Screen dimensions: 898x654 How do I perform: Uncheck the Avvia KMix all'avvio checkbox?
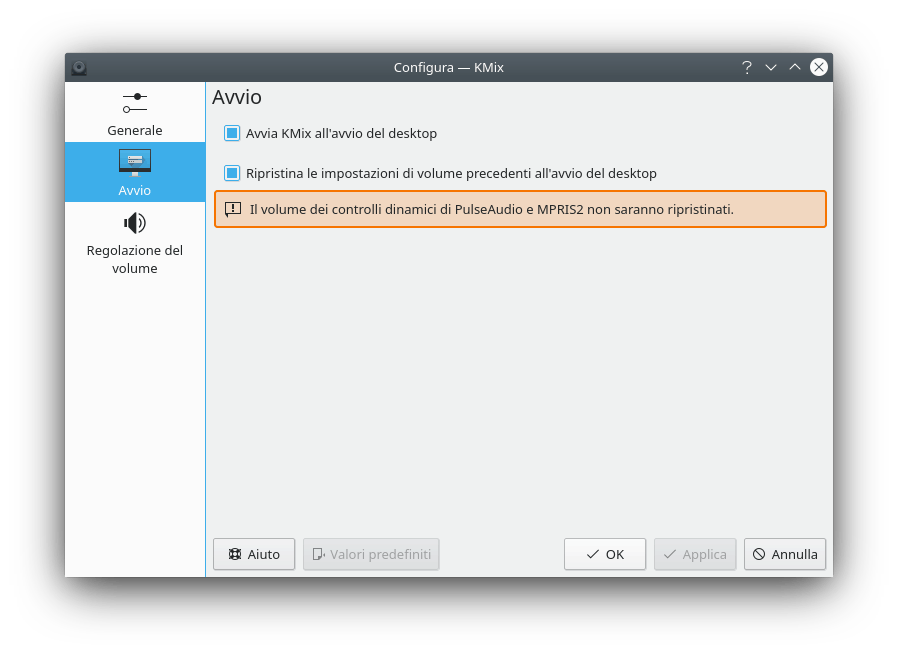(232, 133)
